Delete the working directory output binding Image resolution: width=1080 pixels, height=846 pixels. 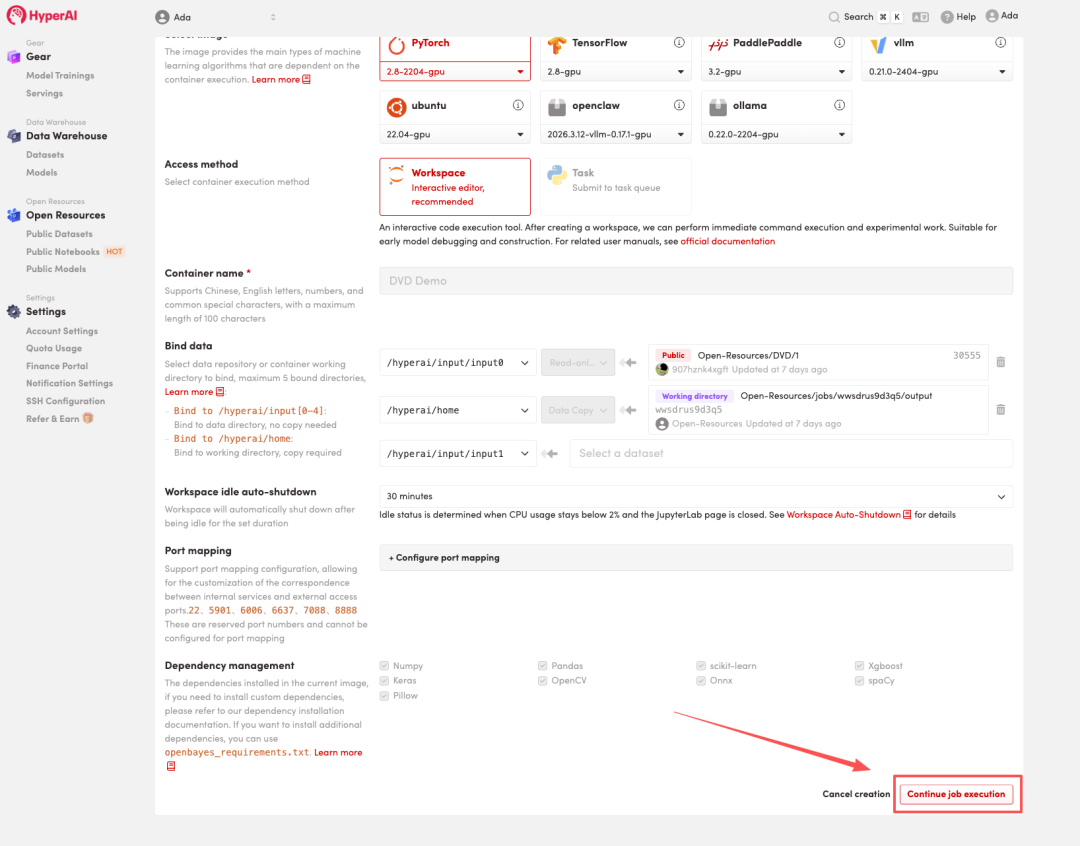click(1001, 409)
